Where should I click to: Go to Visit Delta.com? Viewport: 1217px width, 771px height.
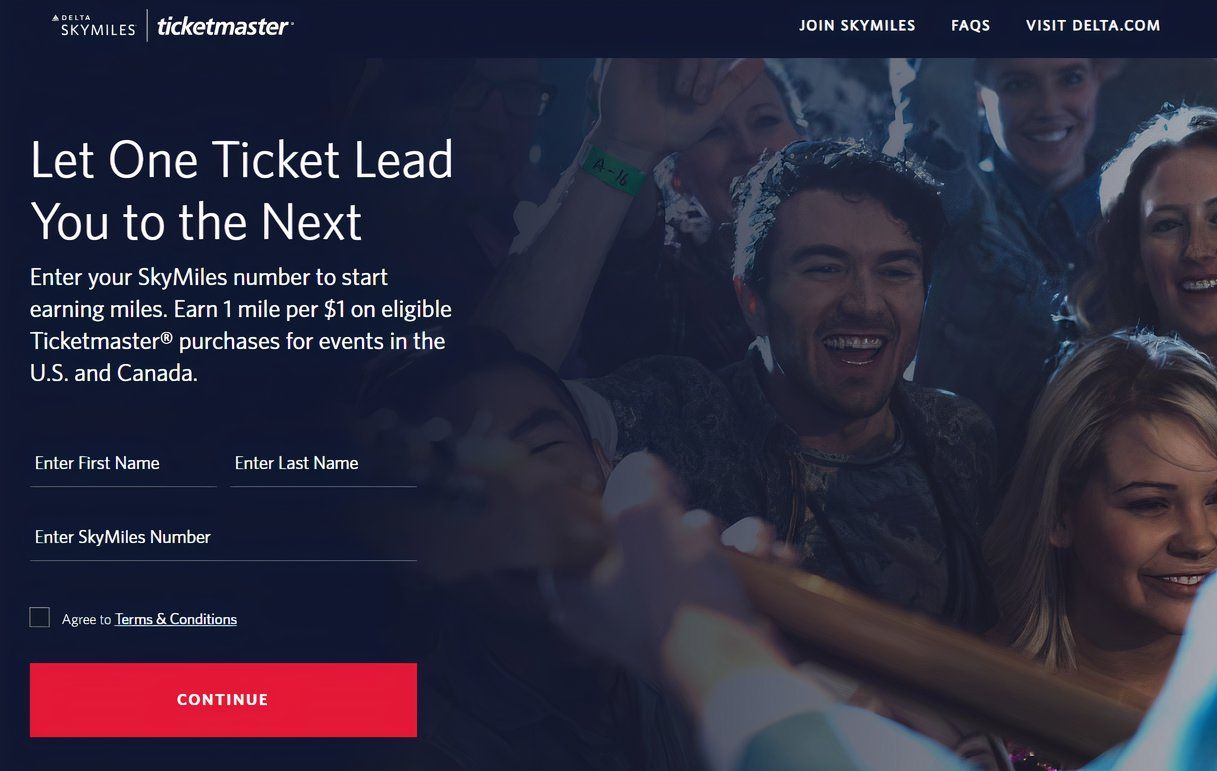click(x=1093, y=25)
